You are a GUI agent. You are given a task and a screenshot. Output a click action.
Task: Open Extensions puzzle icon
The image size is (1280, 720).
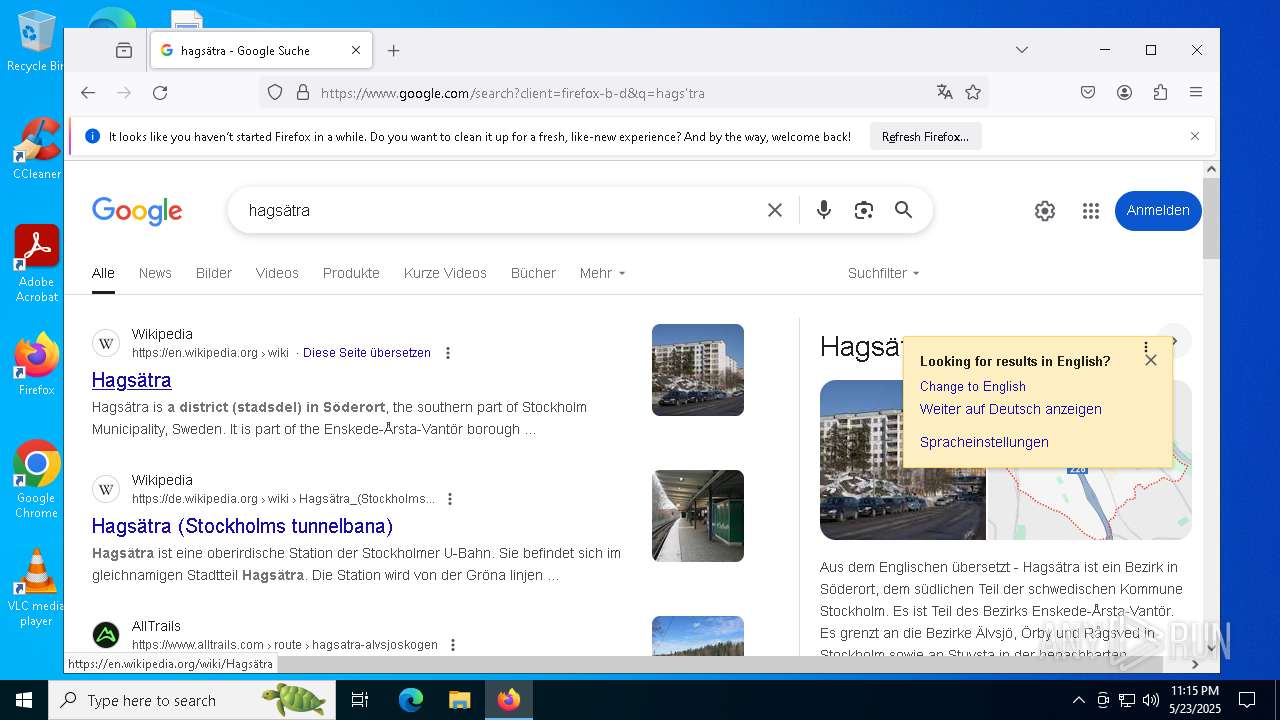click(x=1160, y=93)
